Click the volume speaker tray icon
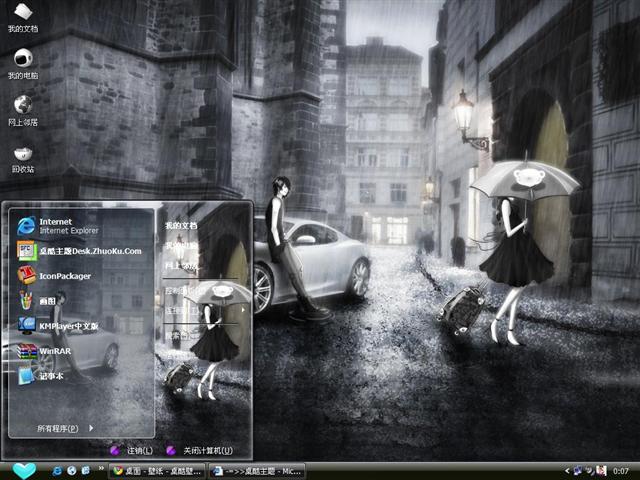Viewport: 640px width, 480px height. click(590, 471)
